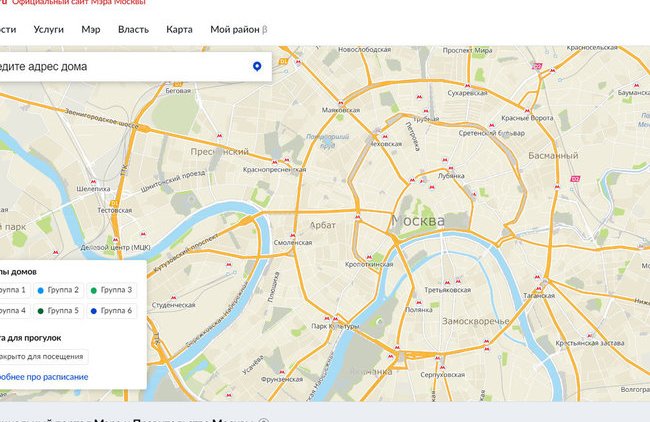
Task: Open the Карта menu item
Action: click(x=179, y=29)
